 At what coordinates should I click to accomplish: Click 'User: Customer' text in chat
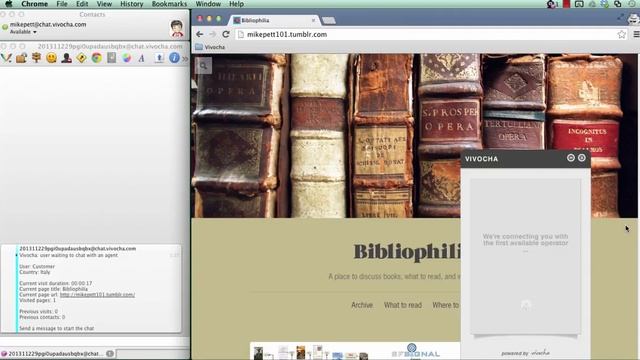pos(37,267)
